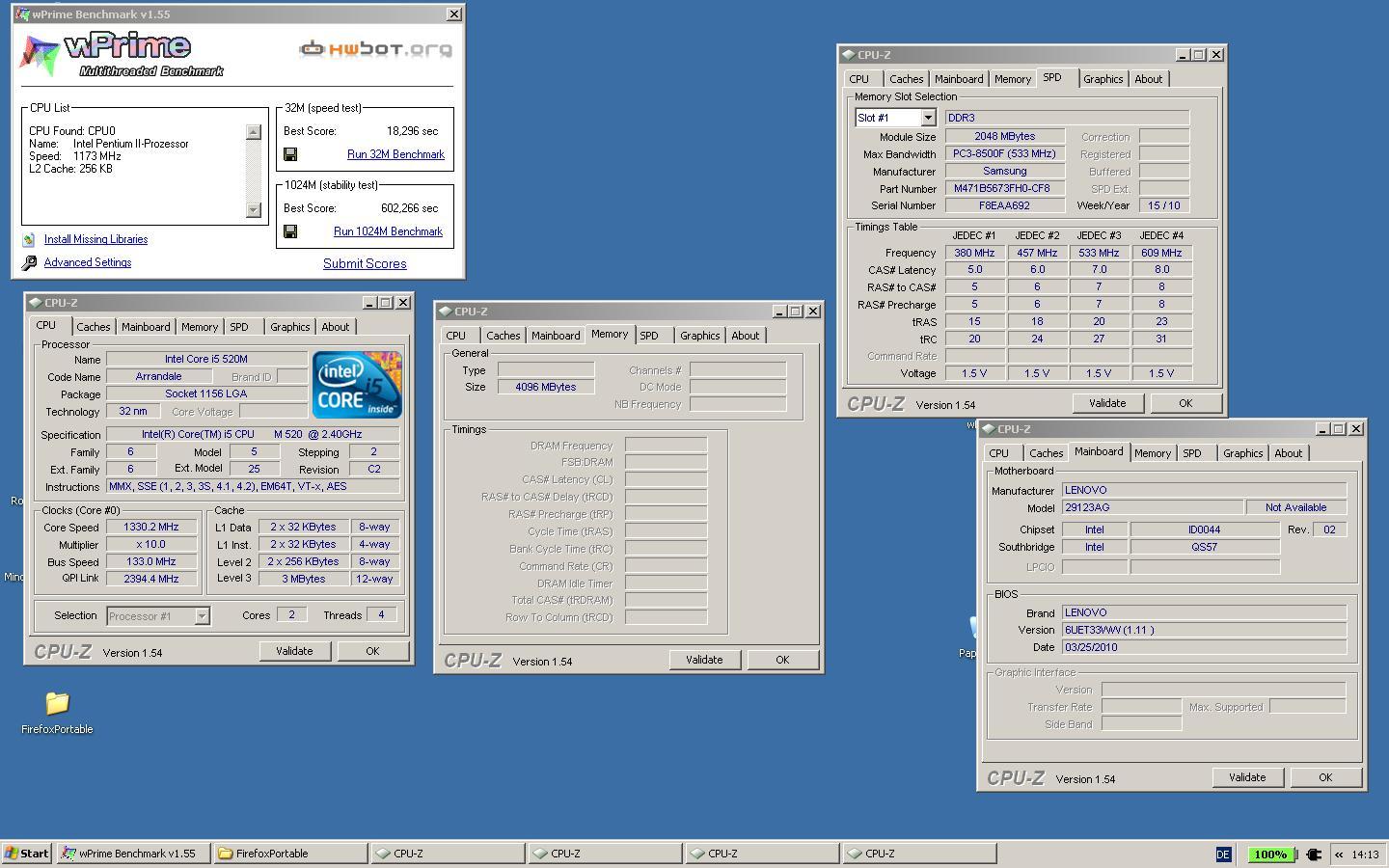Screen dimensions: 1389x868
Task: Click the JEDEC #4 frequency 609 MHz
Action: click(x=1161, y=253)
